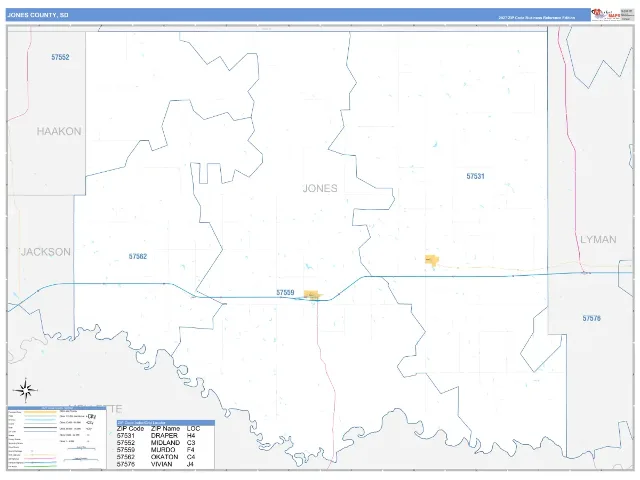Click the Murdo city marker on the highway

pos(313,295)
